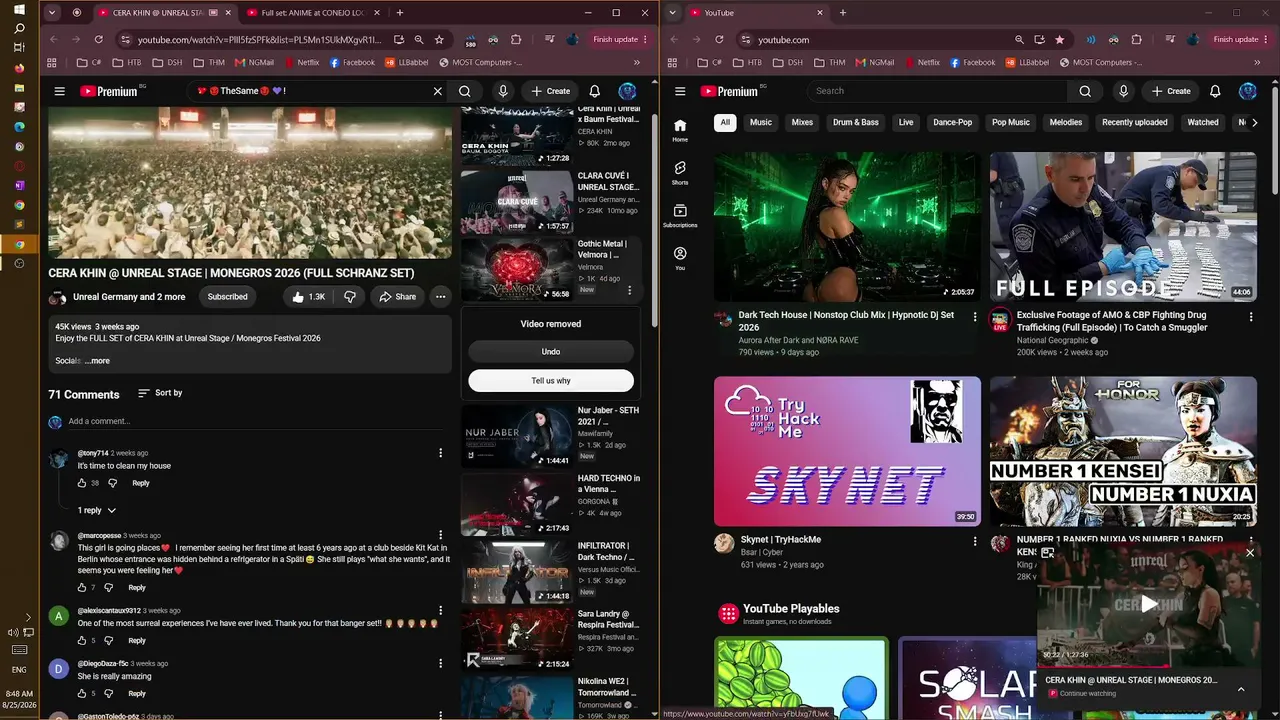This screenshot has width=1280, height=720.
Task: Click the search magnifier button in the left YouTube window
Action: pos(465,91)
